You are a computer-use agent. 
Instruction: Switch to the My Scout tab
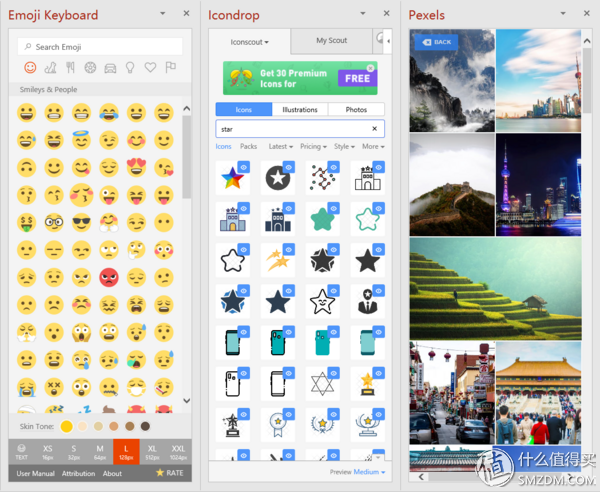click(331, 41)
